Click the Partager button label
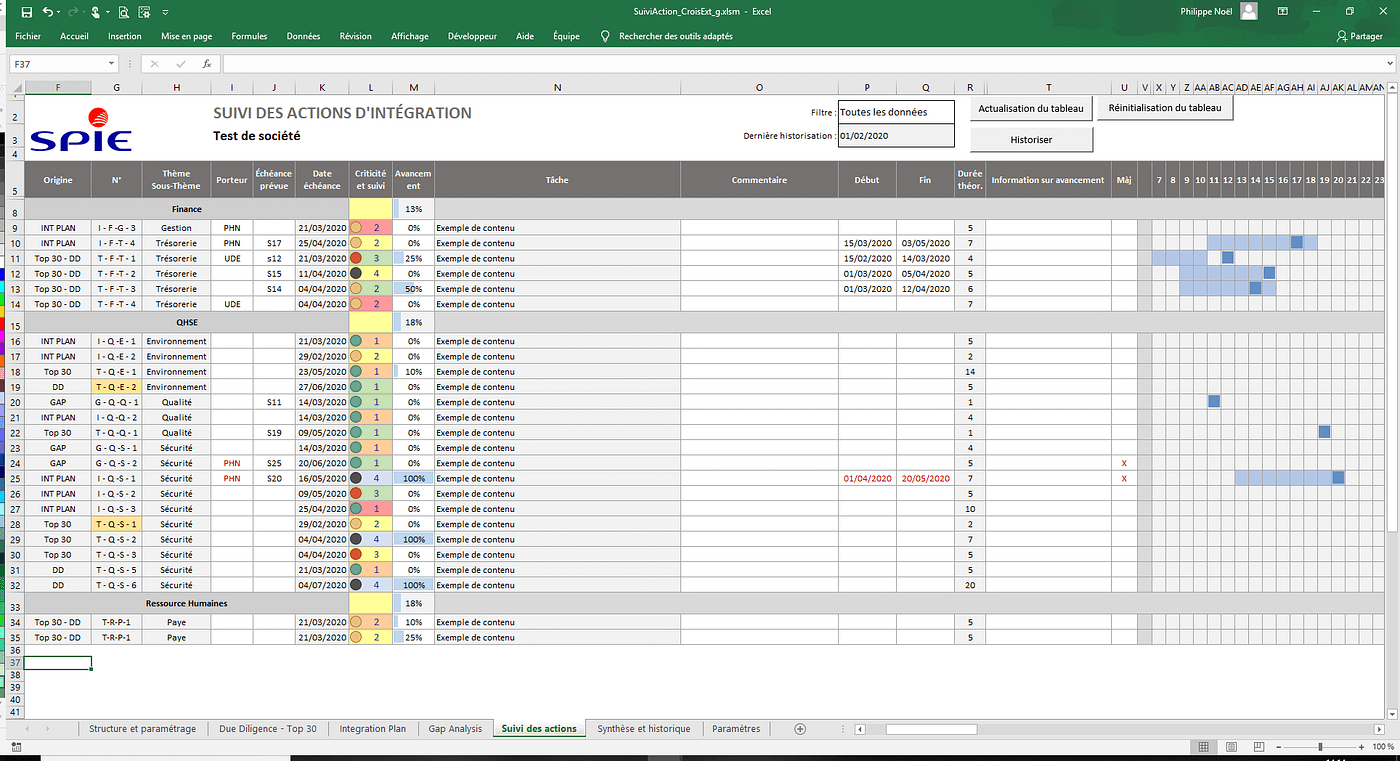The width and height of the screenshot is (1400, 761). [x=1366, y=36]
